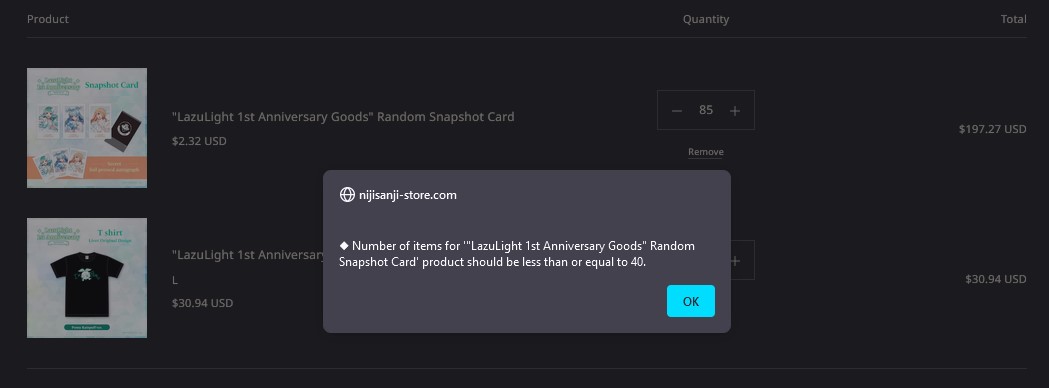
Task: Increase Snapshot Card quantity with the plus icon
Action: pos(735,110)
